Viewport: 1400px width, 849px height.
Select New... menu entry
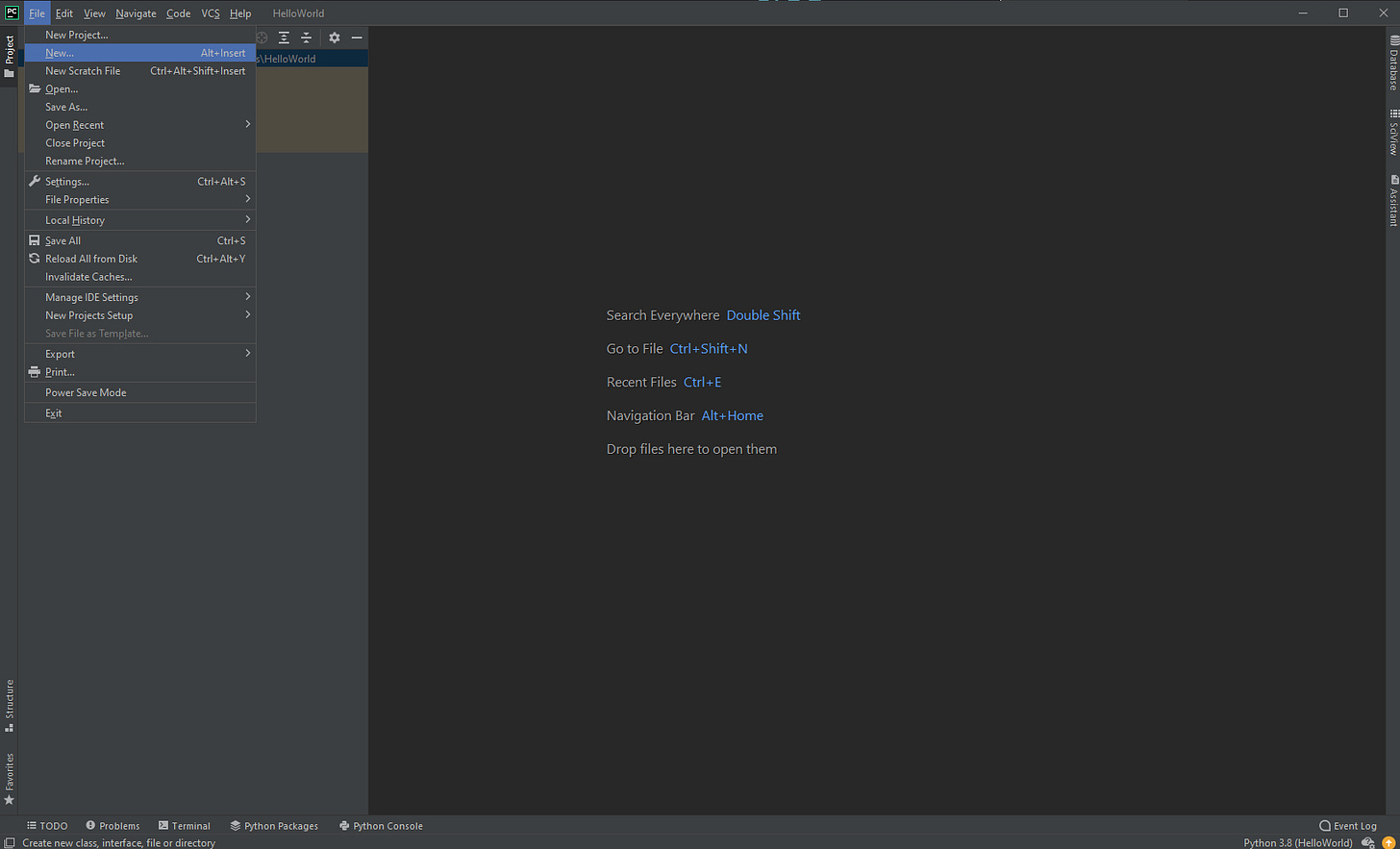coord(140,53)
